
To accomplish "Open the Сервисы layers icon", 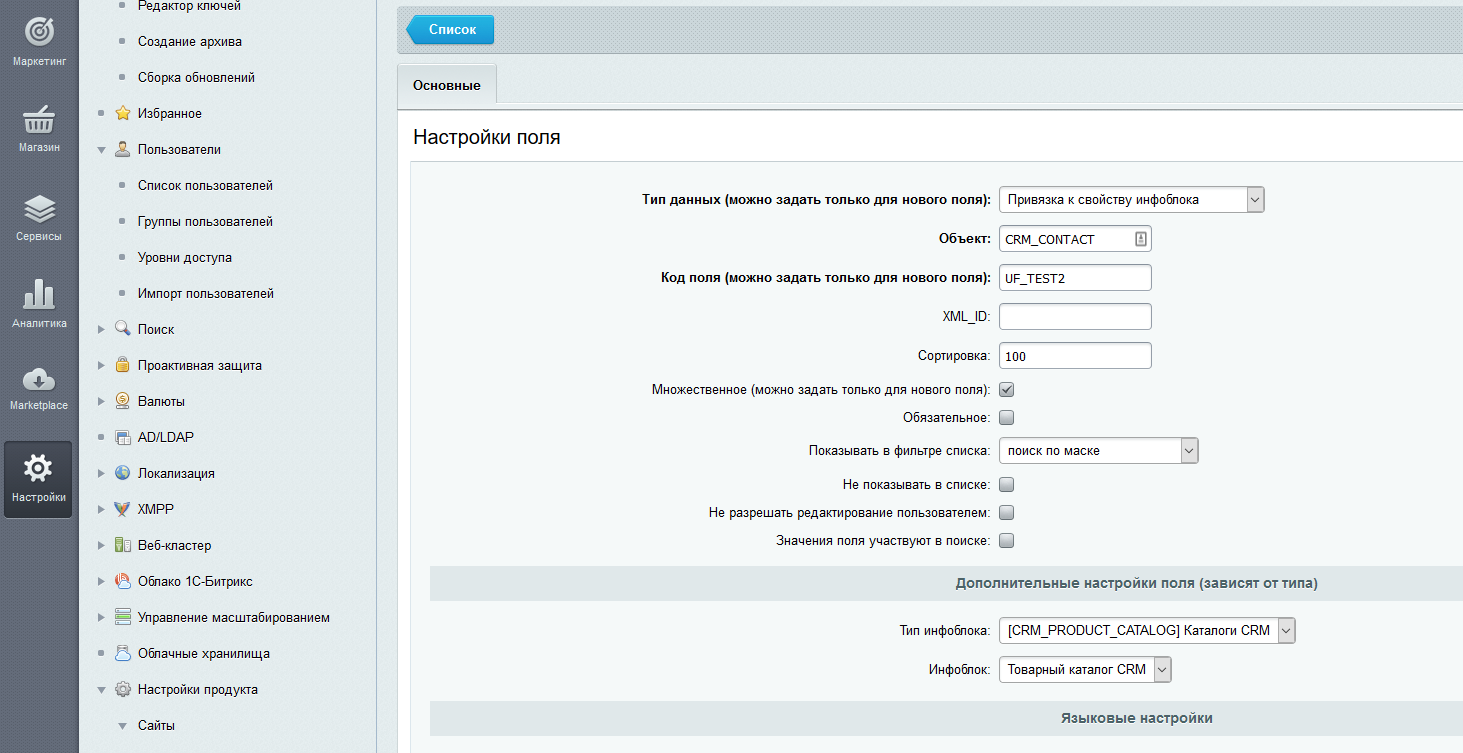I will pos(39,209).
